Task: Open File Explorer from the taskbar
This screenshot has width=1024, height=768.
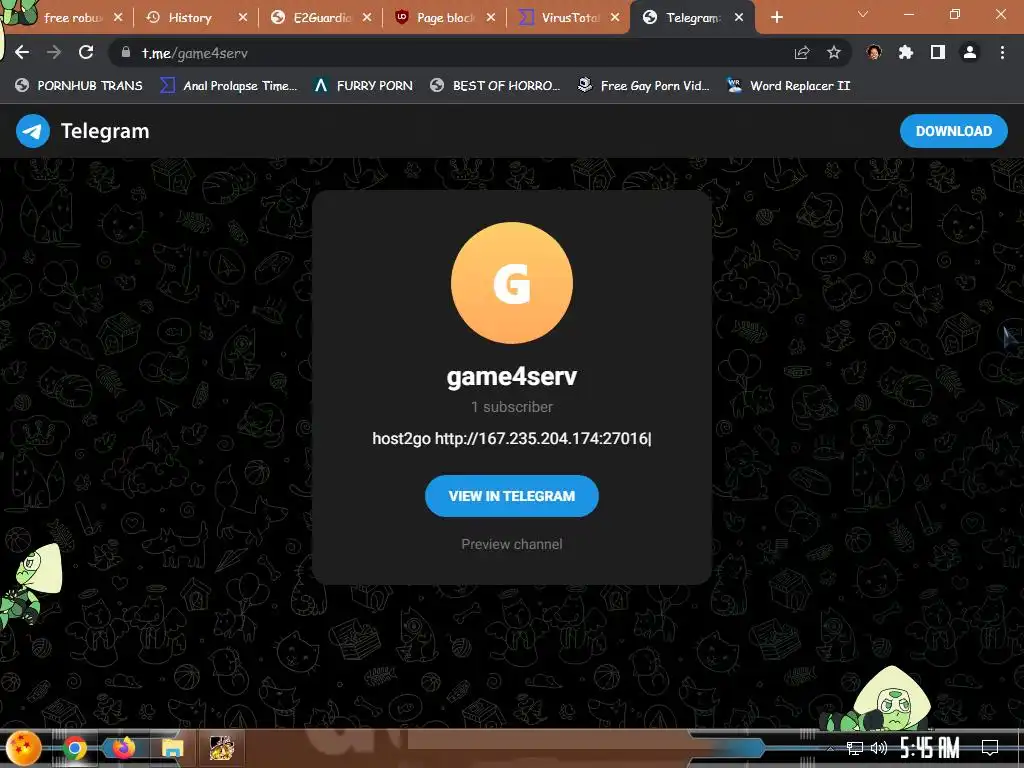Action: pyautogui.click(x=172, y=748)
